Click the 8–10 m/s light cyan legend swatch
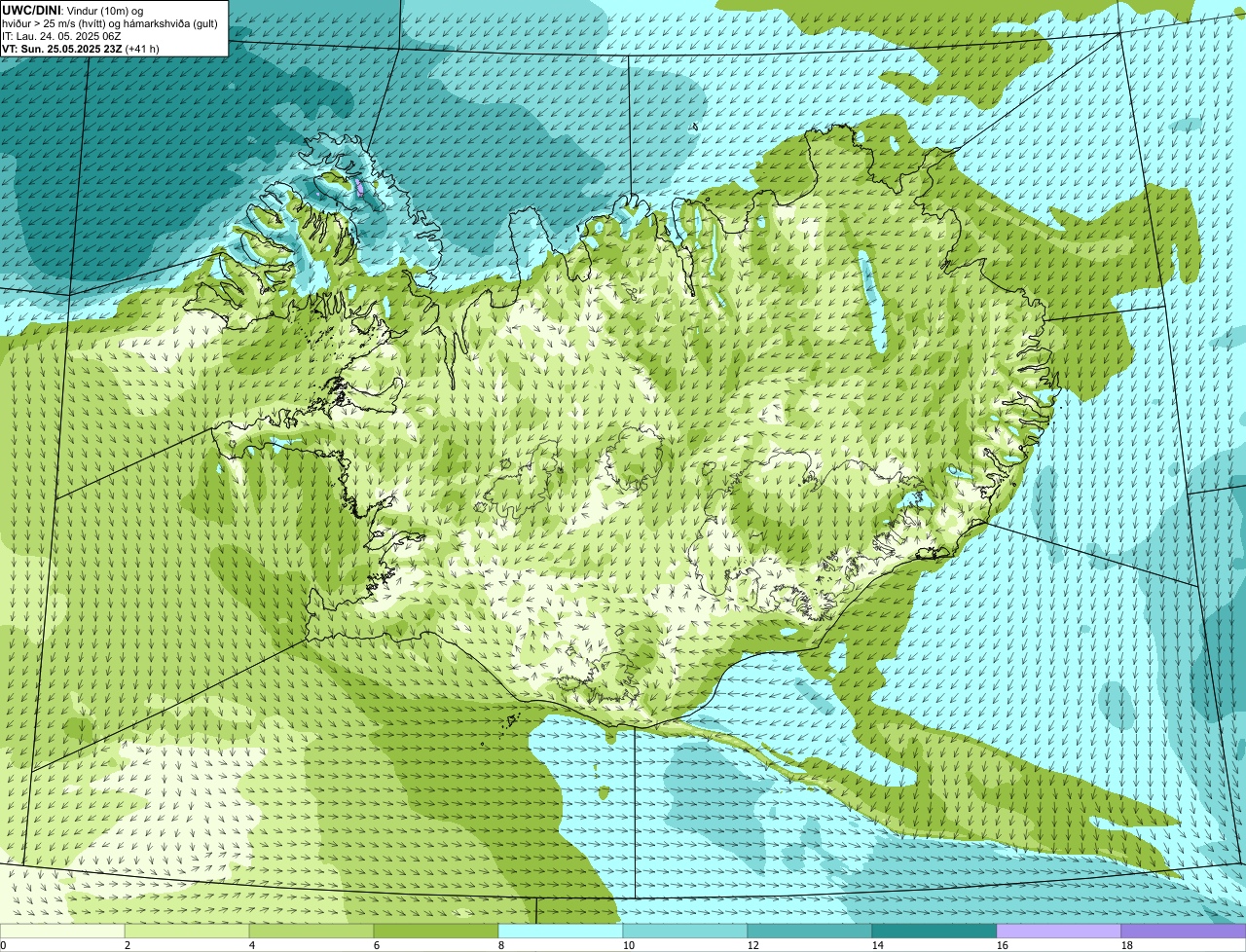The height and width of the screenshot is (952, 1246). click(561, 931)
